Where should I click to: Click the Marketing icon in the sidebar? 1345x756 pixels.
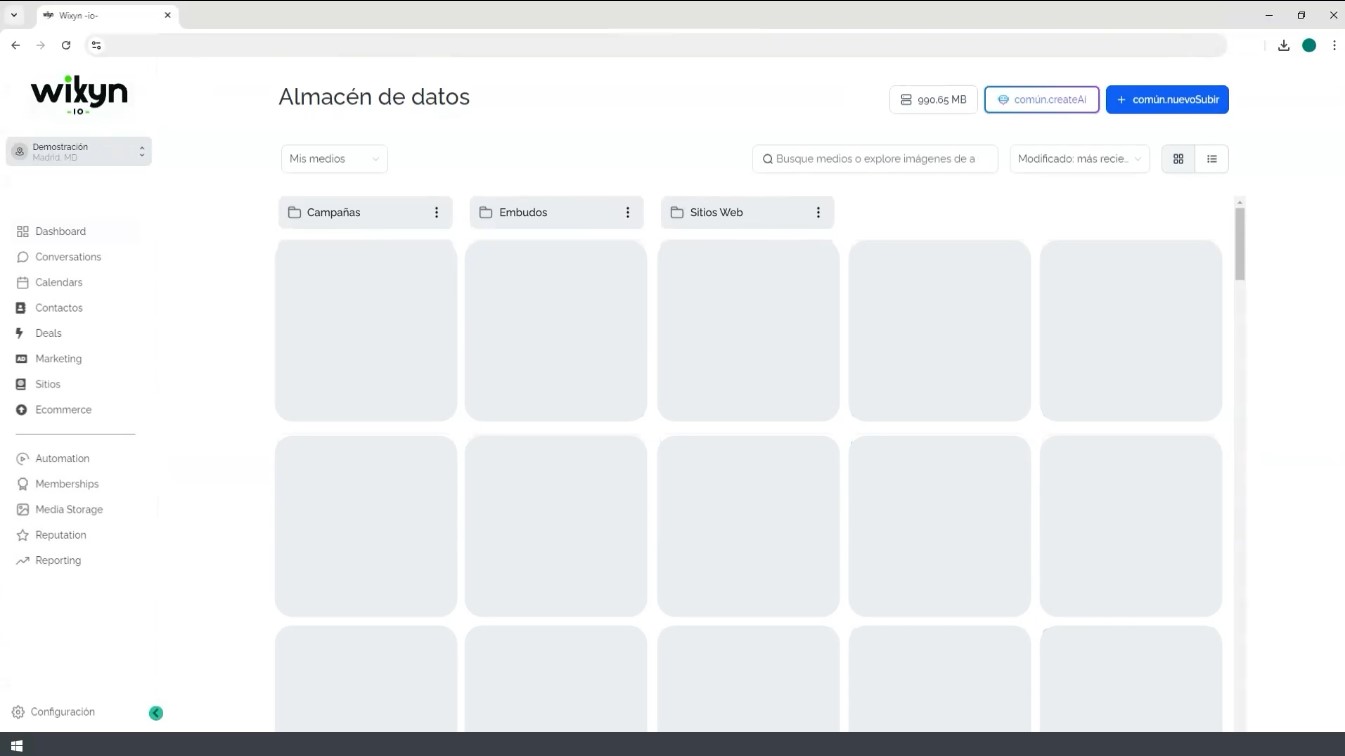point(21,359)
